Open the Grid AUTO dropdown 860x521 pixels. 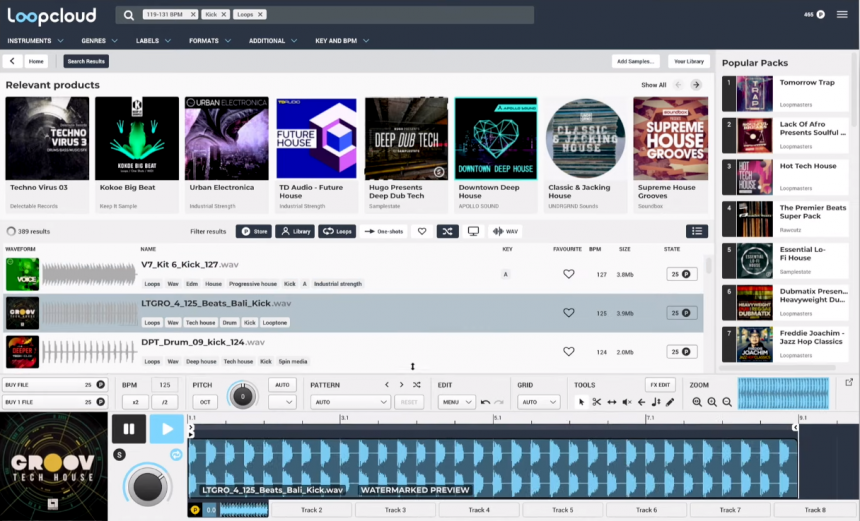(538, 402)
